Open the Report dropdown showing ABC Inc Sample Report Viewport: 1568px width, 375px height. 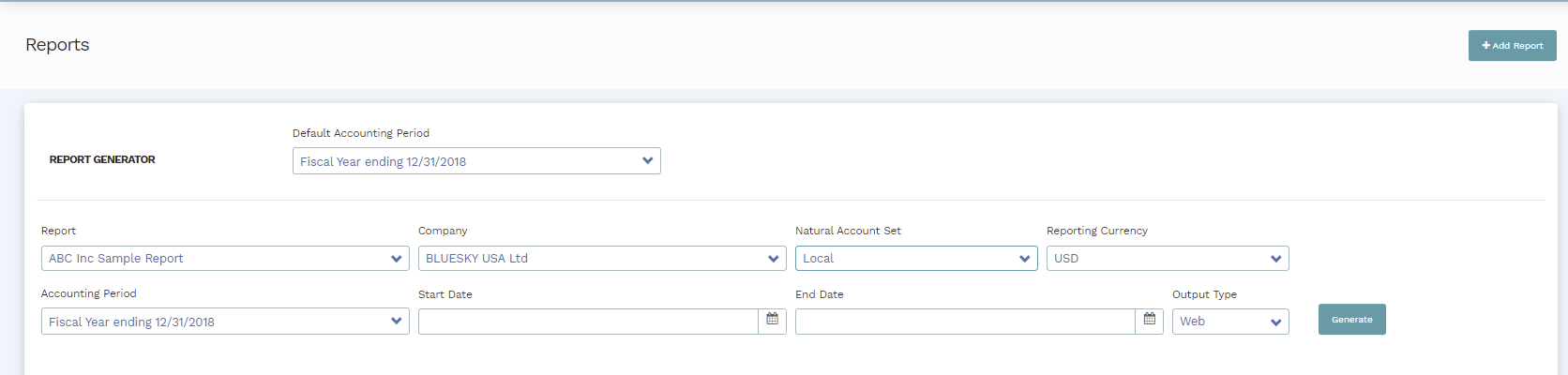[225, 259]
